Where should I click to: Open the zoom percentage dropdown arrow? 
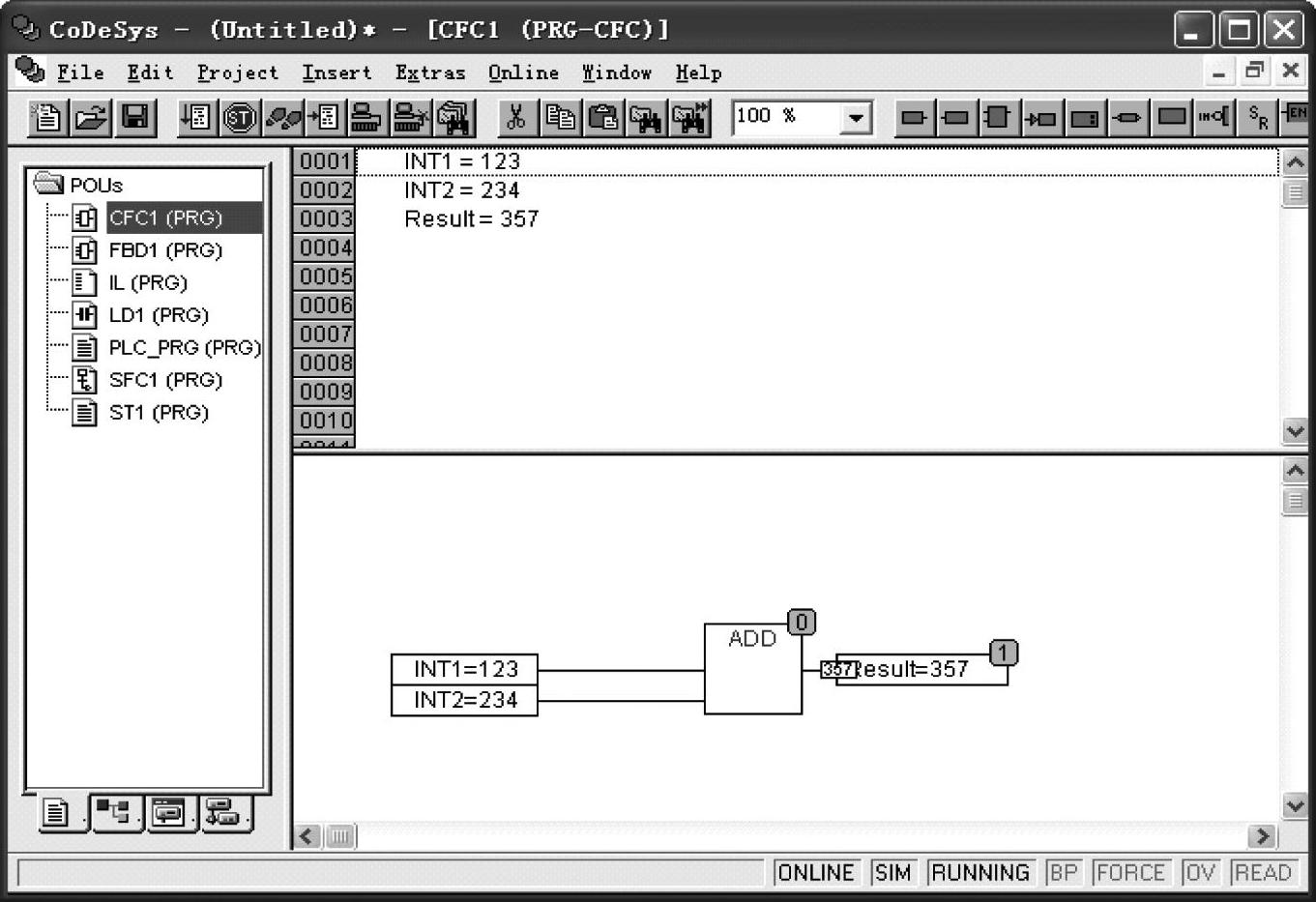point(855,119)
